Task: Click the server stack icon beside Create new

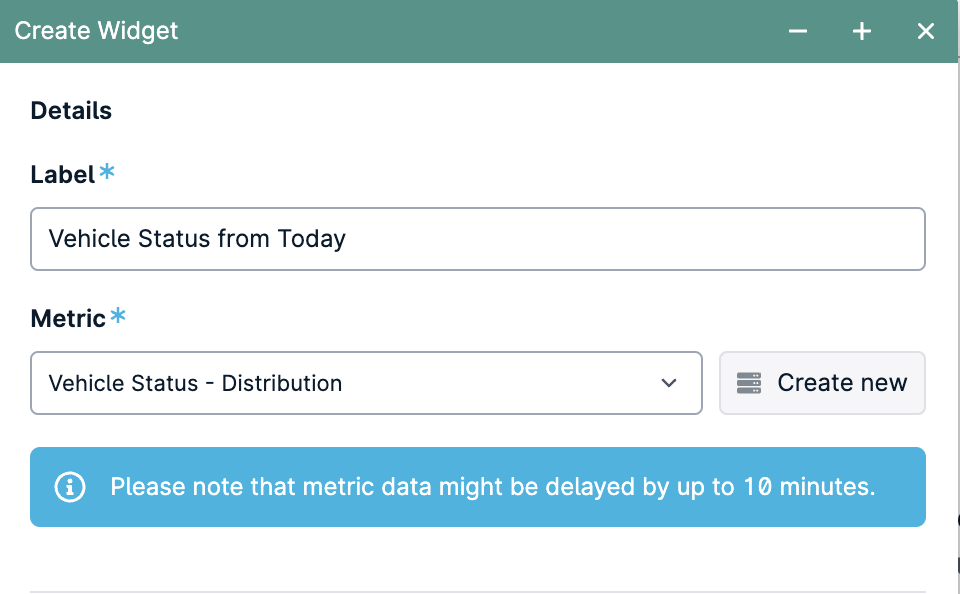Action: pos(749,383)
